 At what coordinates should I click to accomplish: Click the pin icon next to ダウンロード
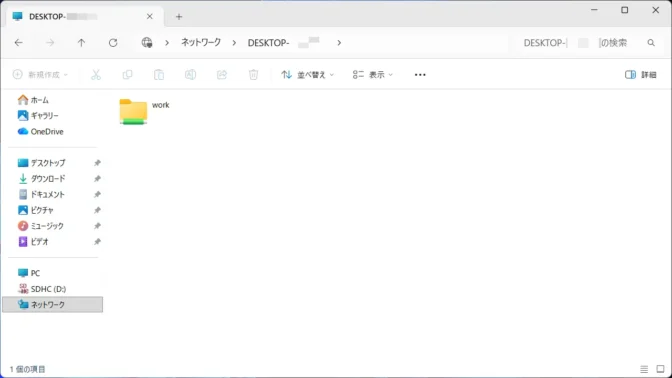coord(97,179)
